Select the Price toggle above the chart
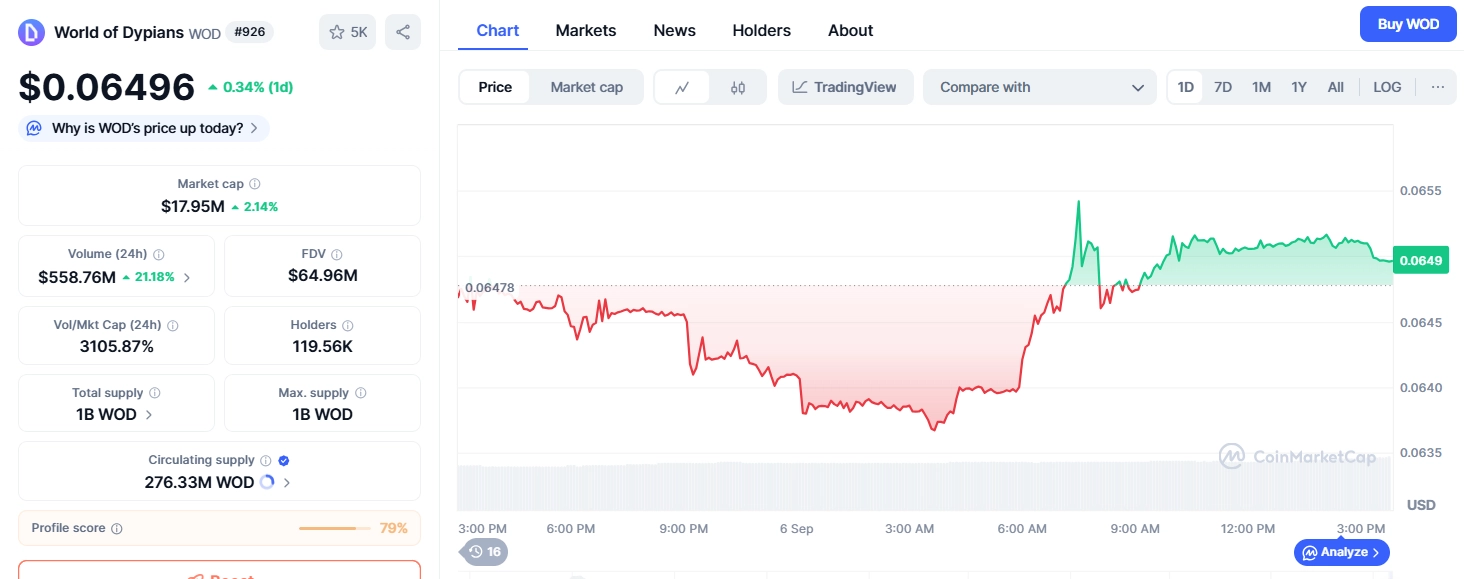This screenshot has height=579, width=1464. [495, 87]
